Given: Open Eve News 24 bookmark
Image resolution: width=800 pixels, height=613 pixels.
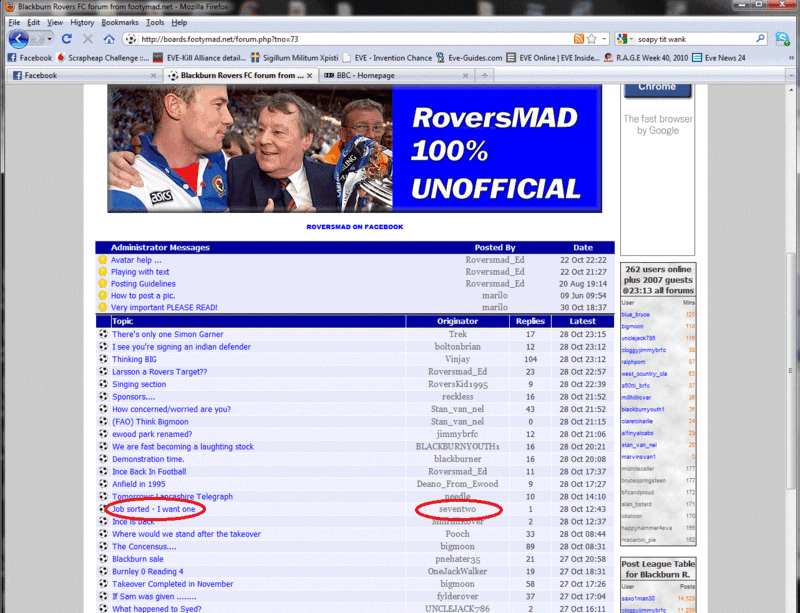Looking at the screenshot, I should pyautogui.click(x=719, y=58).
